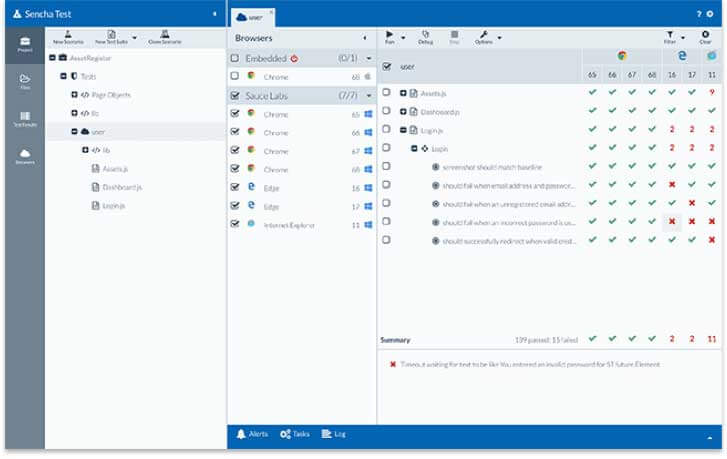Collapse the user scenario tree node
This screenshot has width=727, height=459.
click(74, 132)
